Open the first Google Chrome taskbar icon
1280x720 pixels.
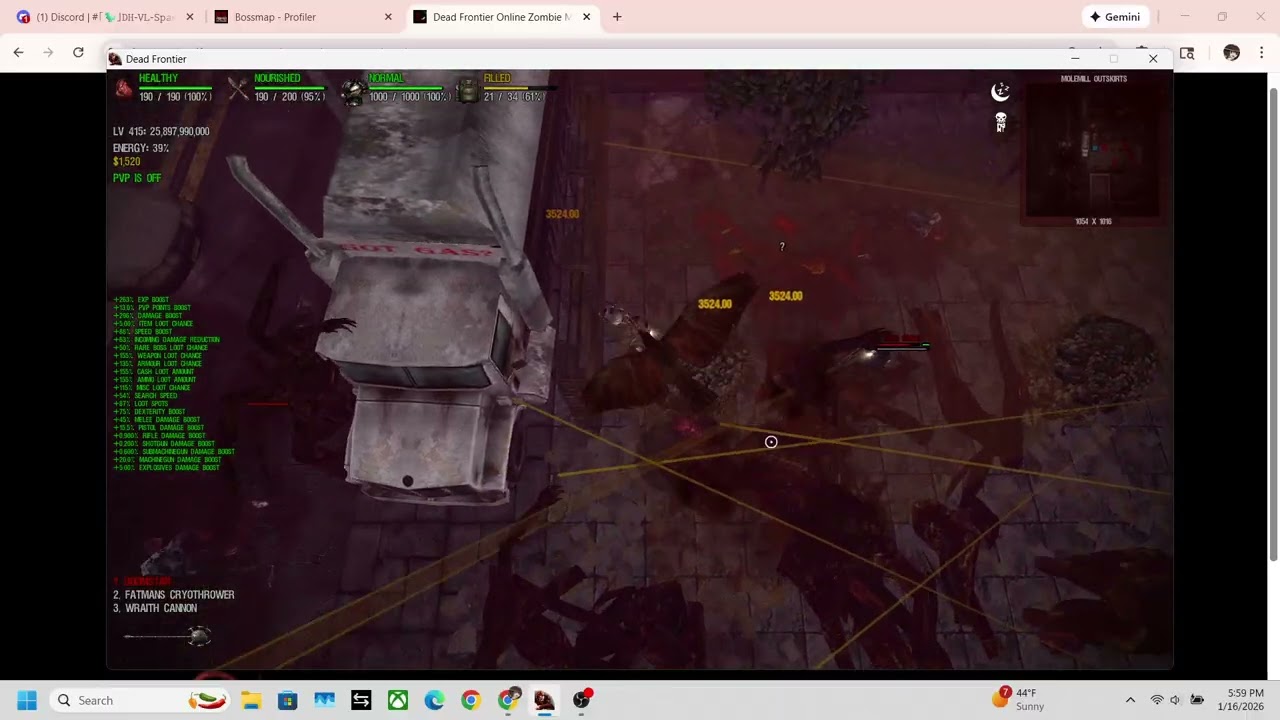[471, 700]
